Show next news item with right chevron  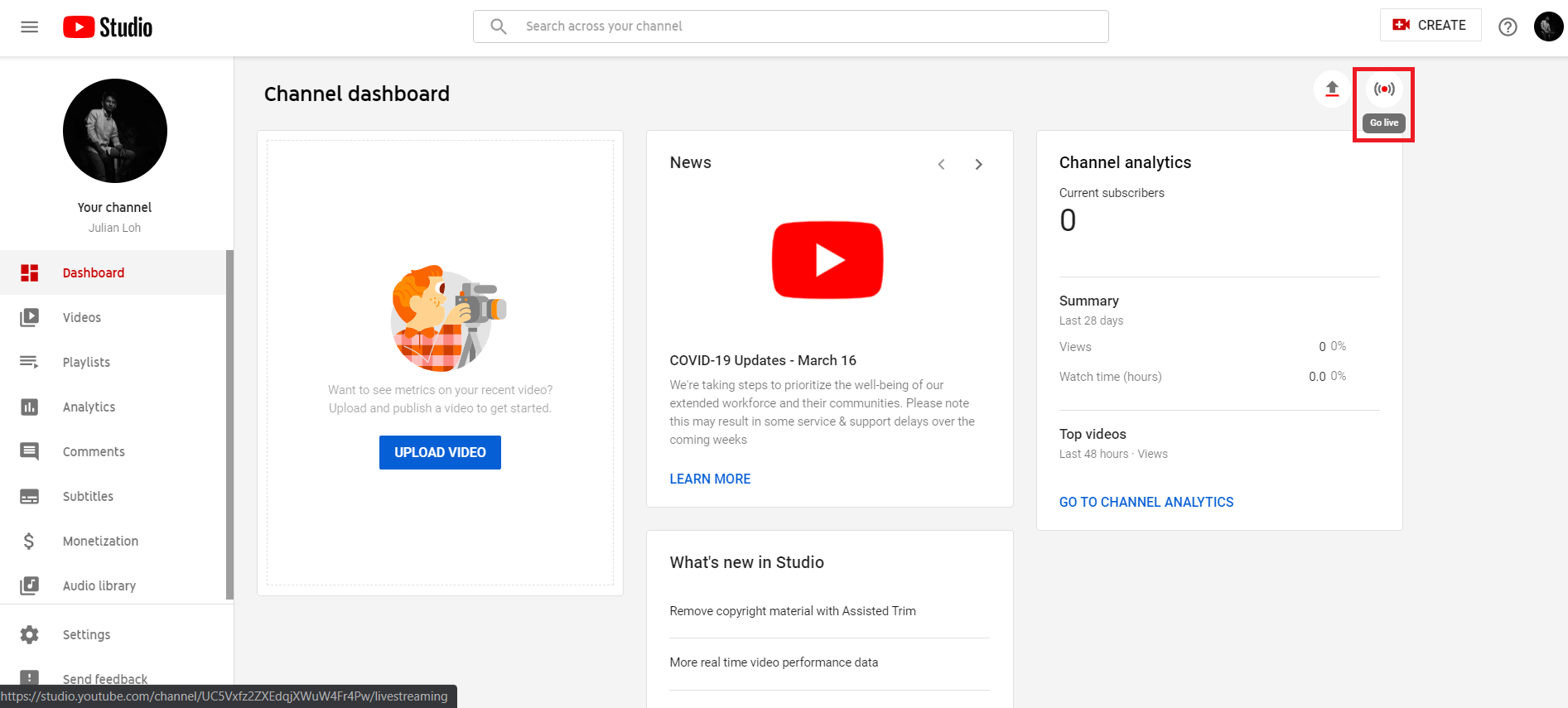tap(979, 164)
